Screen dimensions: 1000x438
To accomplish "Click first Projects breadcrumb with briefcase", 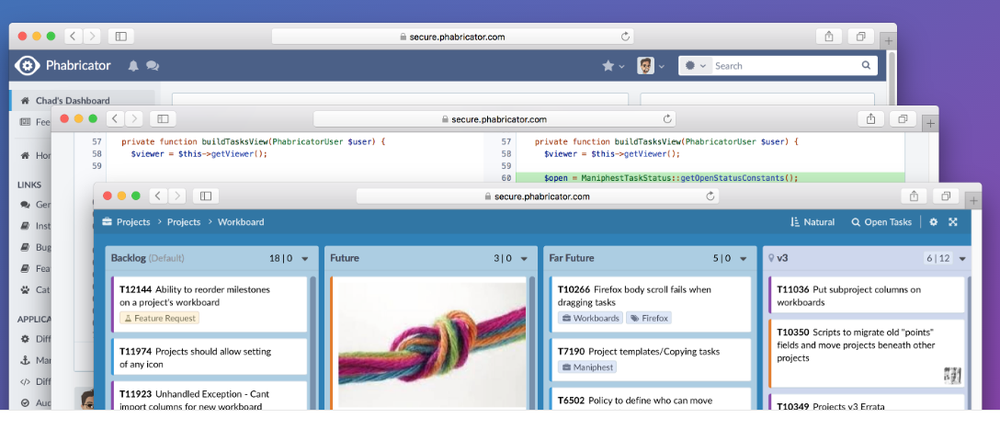I will [x=126, y=222].
